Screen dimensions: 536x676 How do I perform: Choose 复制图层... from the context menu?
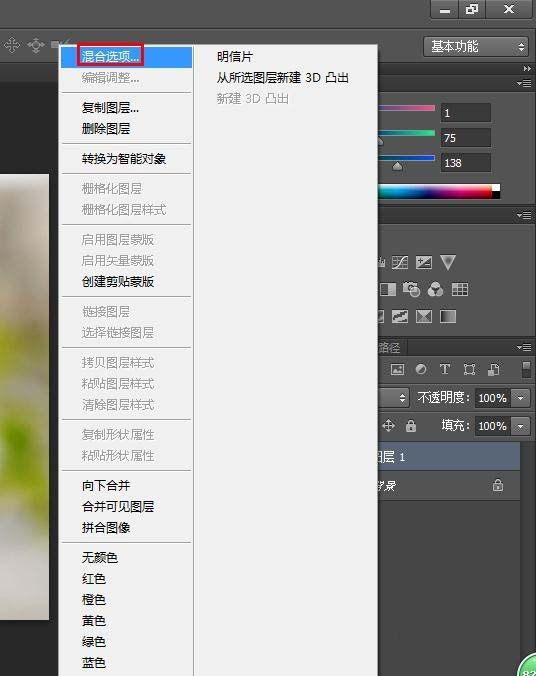[126, 108]
